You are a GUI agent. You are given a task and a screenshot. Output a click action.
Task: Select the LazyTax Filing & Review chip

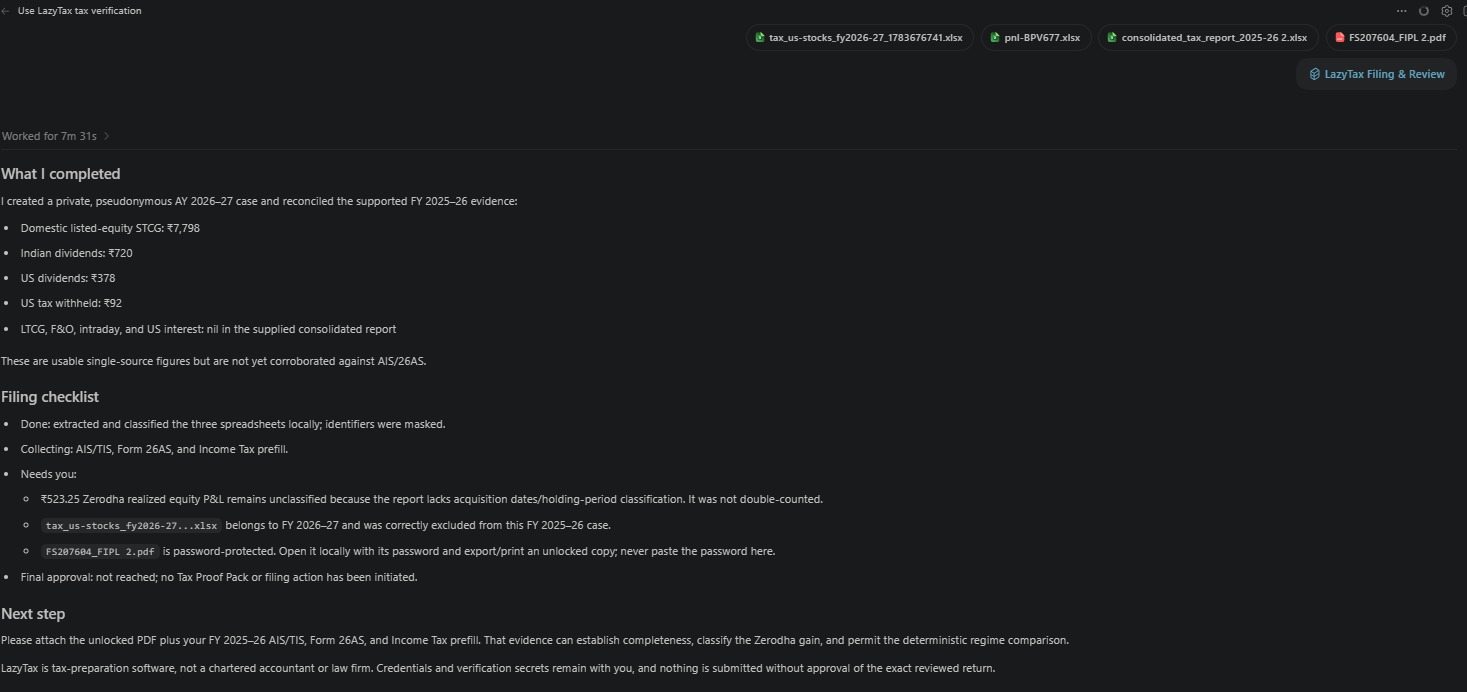tap(1377, 74)
